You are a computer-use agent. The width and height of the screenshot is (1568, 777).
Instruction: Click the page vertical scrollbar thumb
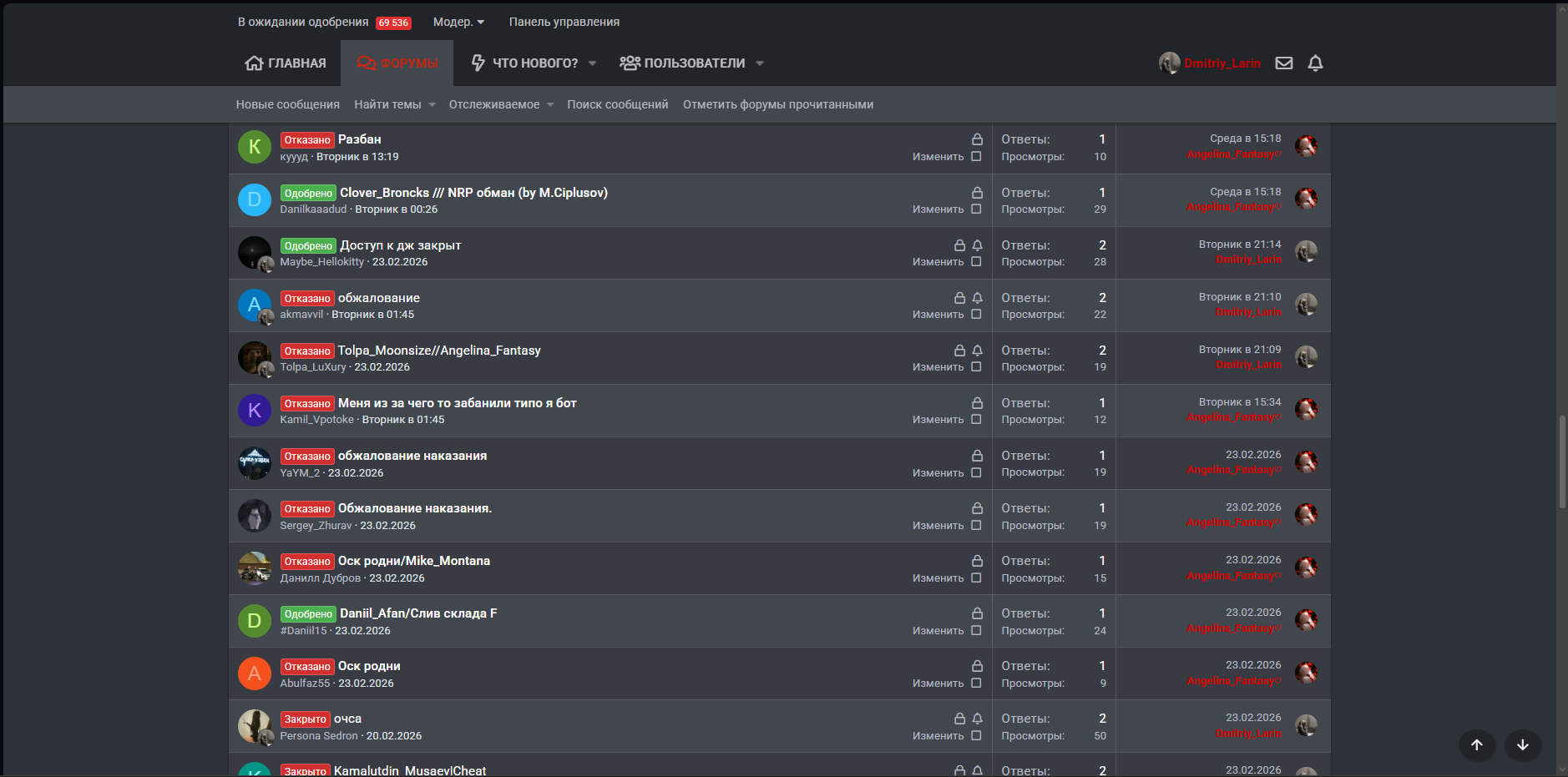pyautogui.click(x=1561, y=461)
